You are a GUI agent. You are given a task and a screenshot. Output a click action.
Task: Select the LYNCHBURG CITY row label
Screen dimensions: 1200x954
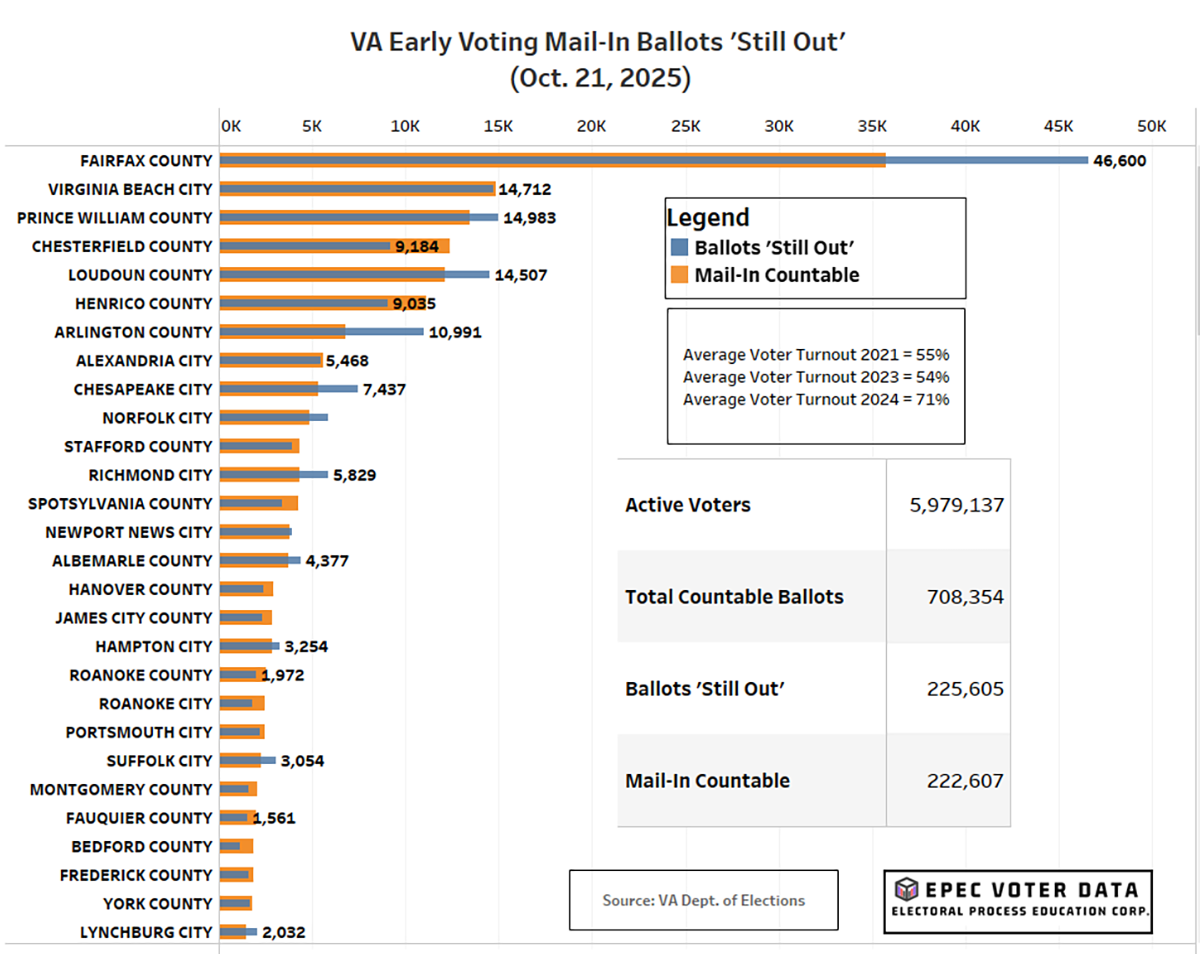[x=146, y=933]
